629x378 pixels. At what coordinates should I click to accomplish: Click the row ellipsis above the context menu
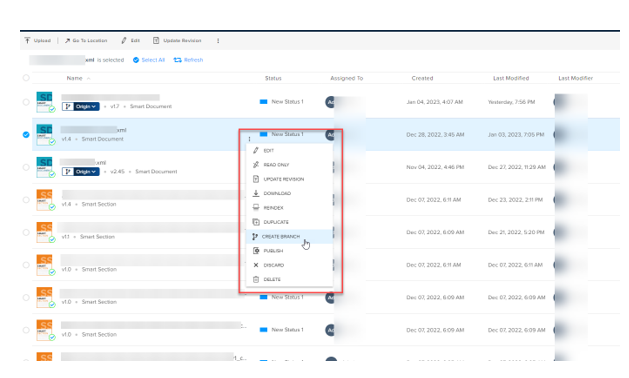pyautogui.click(x=249, y=139)
